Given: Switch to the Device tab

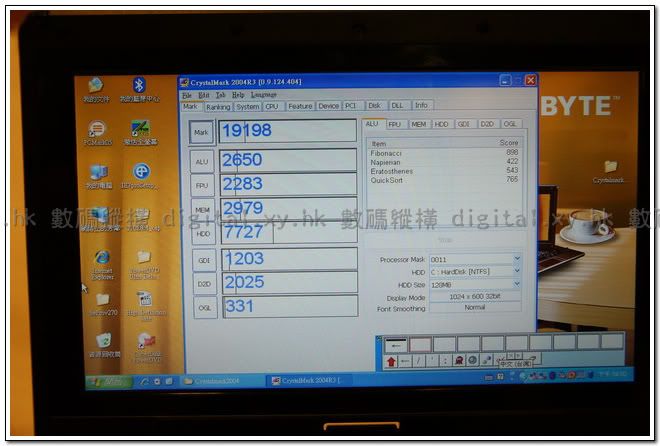Looking at the screenshot, I should click(x=329, y=106).
